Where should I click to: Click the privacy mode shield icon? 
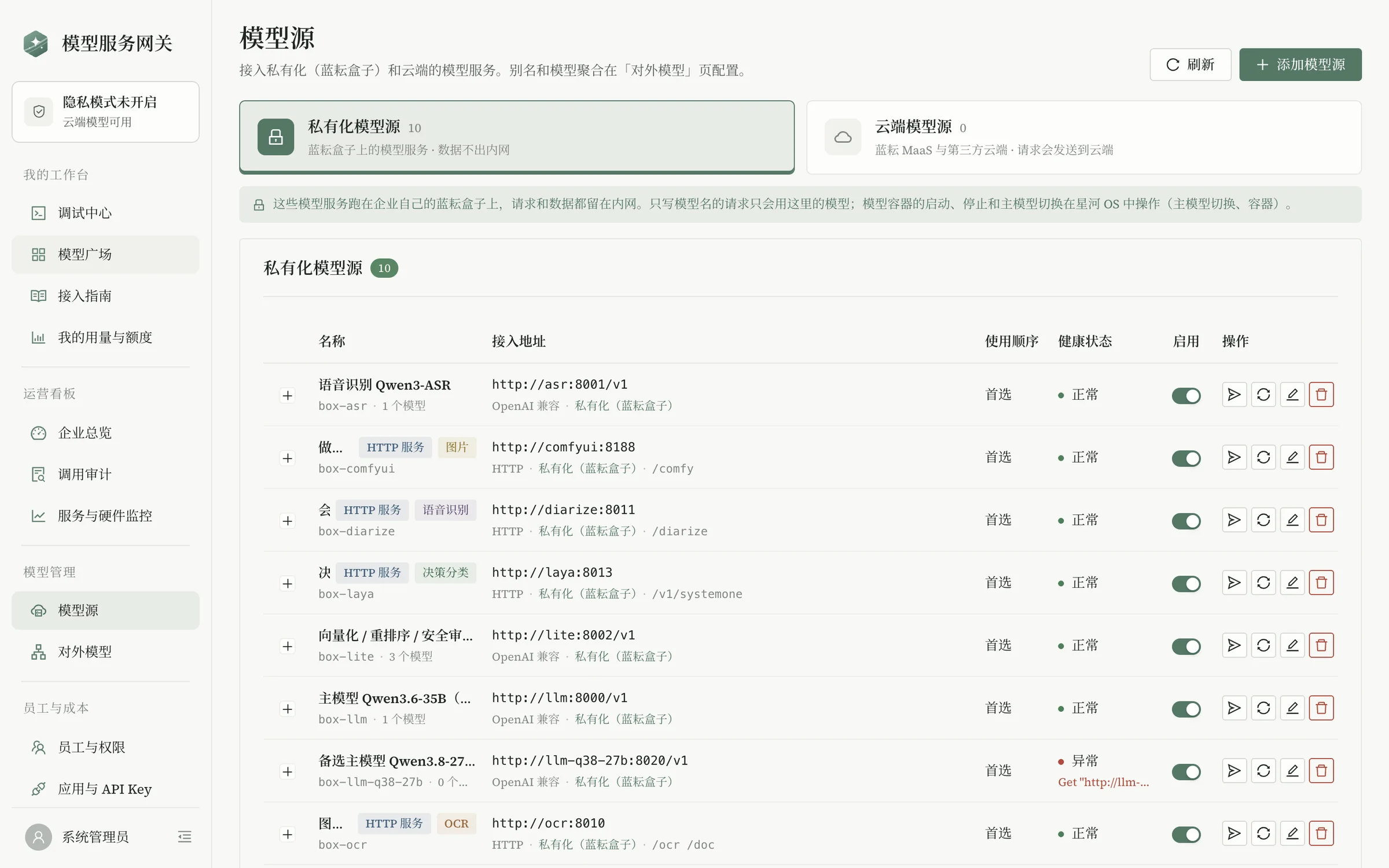pyautogui.click(x=39, y=111)
